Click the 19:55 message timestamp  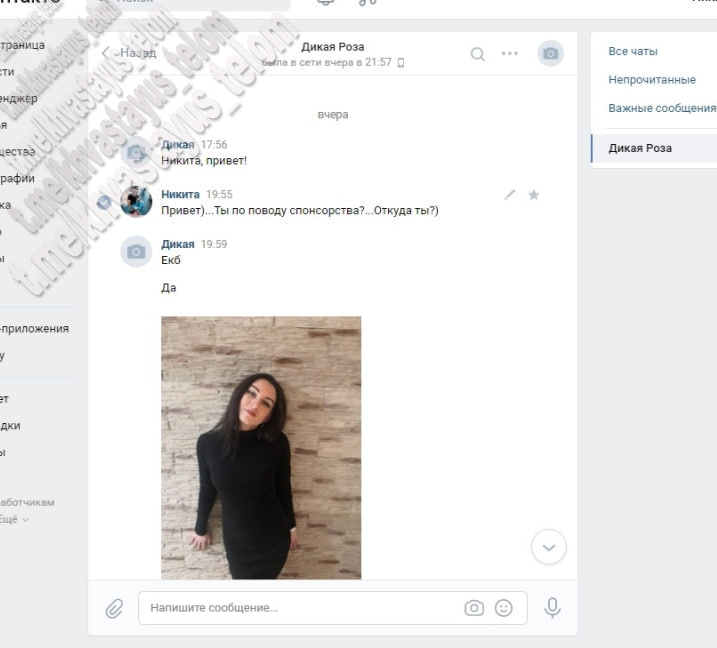click(219, 194)
